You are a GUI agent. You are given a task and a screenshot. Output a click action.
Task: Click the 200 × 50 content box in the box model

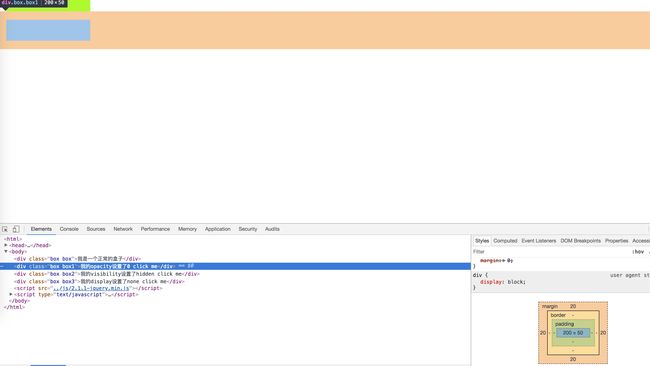coord(572,333)
